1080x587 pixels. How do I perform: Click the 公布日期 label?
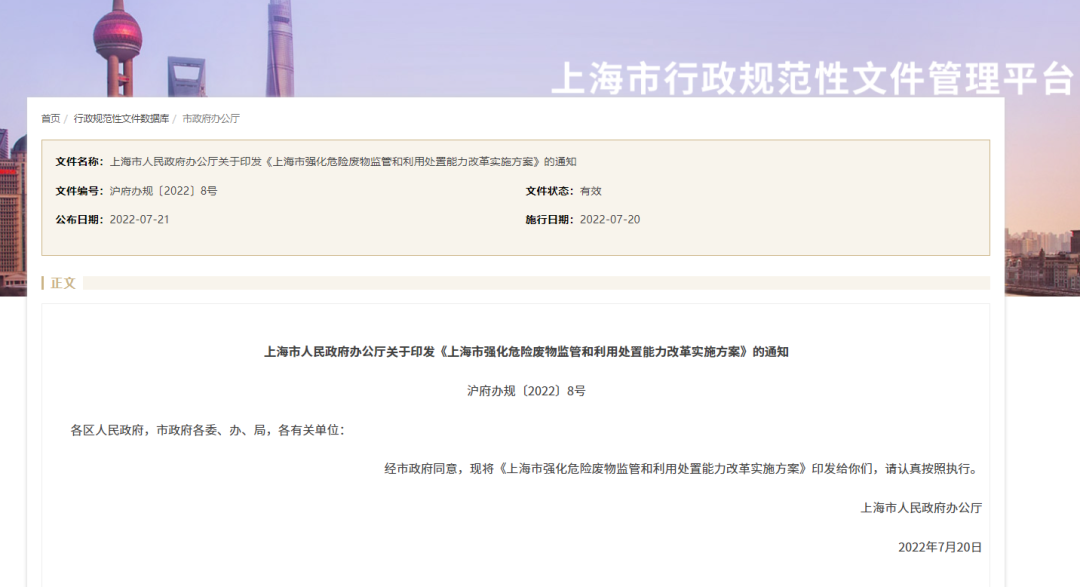tap(79, 219)
